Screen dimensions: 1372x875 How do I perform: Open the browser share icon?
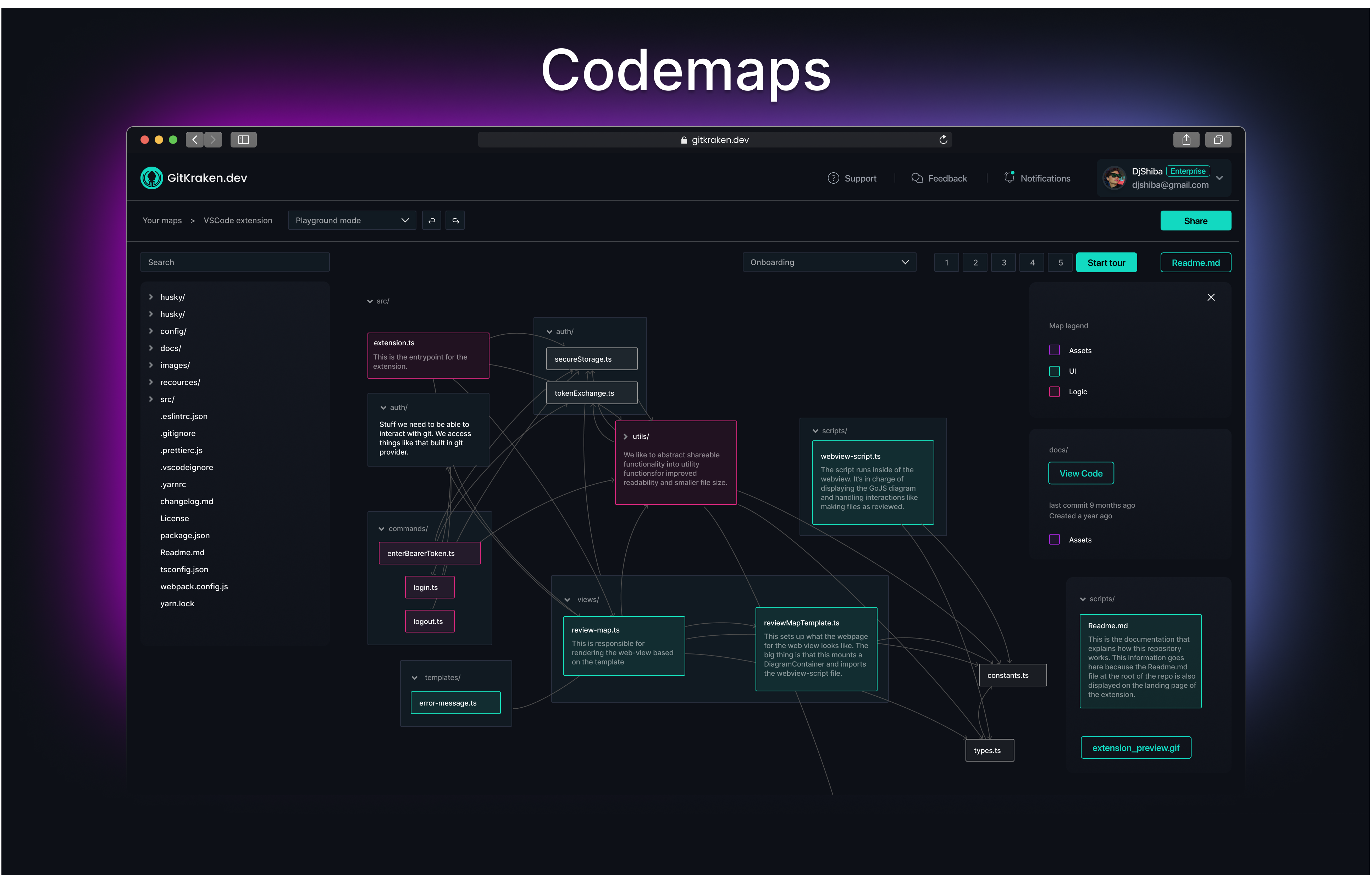click(1186, 140)
